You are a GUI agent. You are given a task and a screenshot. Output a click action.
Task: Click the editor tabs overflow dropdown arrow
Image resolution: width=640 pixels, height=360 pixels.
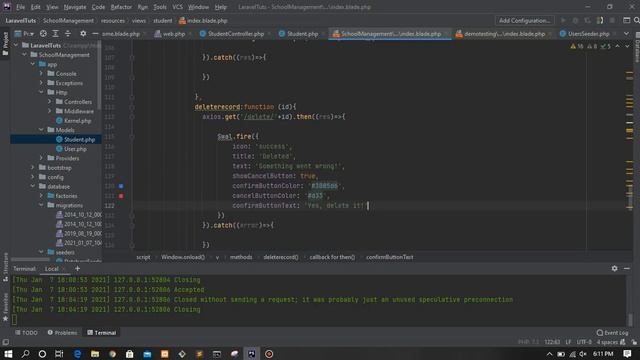627,34
